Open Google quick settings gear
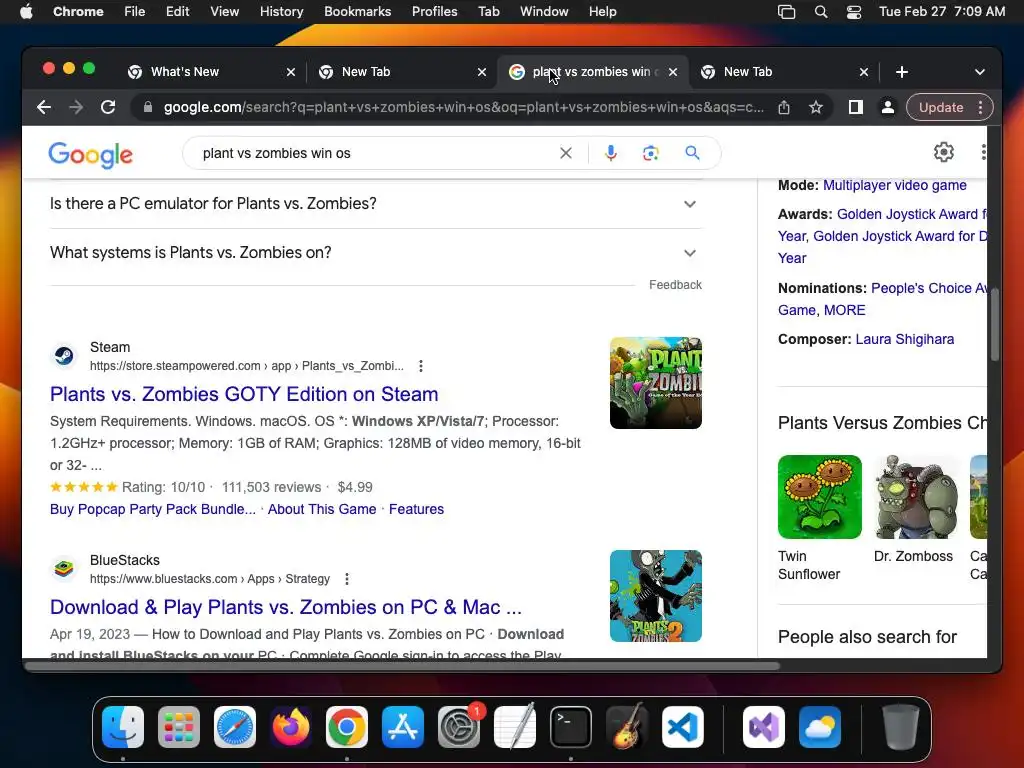 pyautogui.click(x=944, y=152)
